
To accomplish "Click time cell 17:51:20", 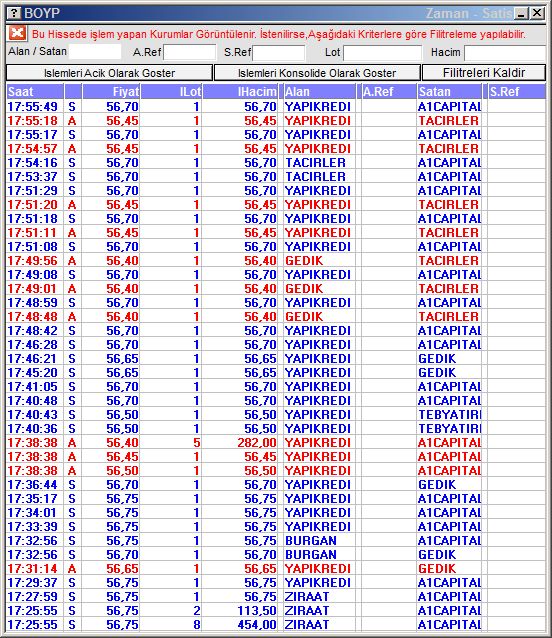I will [33, 205].
